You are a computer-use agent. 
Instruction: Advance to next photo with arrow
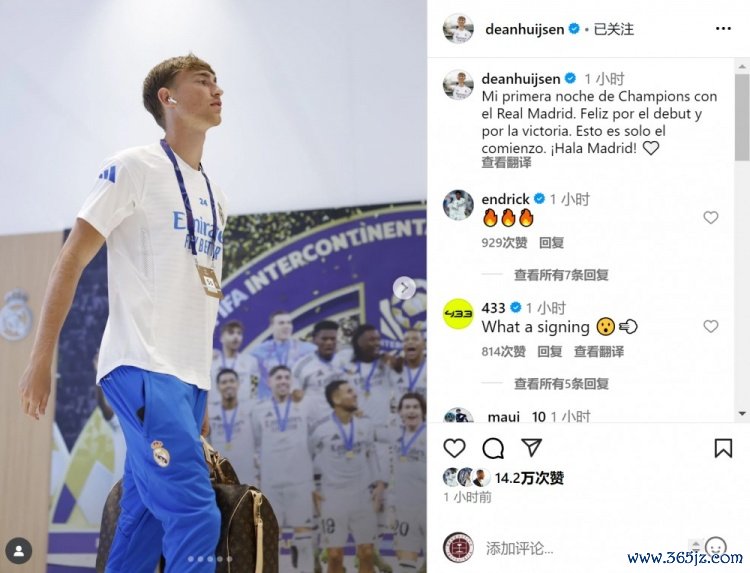click(x=405, y=288)
